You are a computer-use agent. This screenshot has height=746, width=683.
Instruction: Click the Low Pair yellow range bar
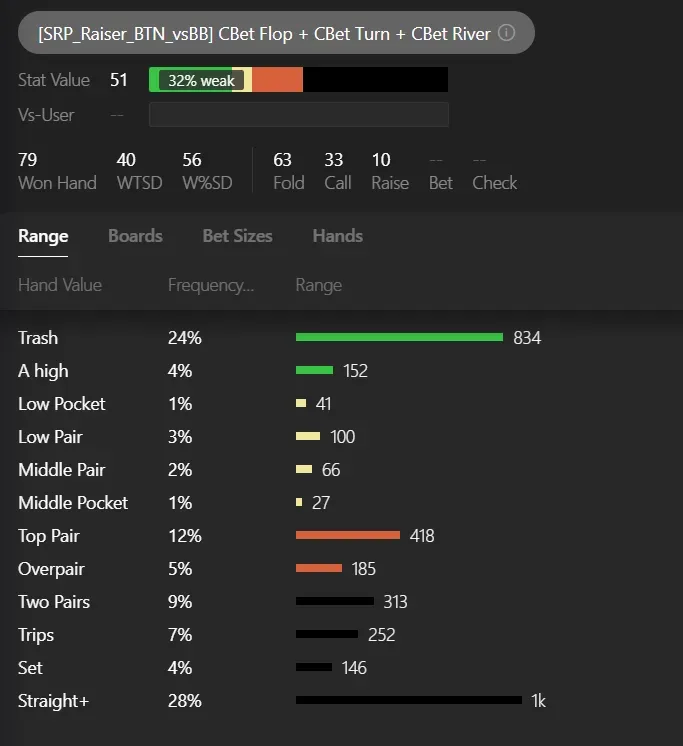308,437
